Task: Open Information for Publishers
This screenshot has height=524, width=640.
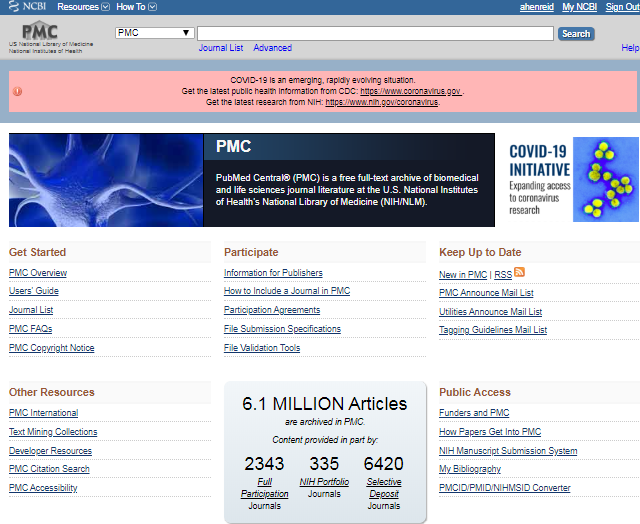Action: [x=273, y=273]
